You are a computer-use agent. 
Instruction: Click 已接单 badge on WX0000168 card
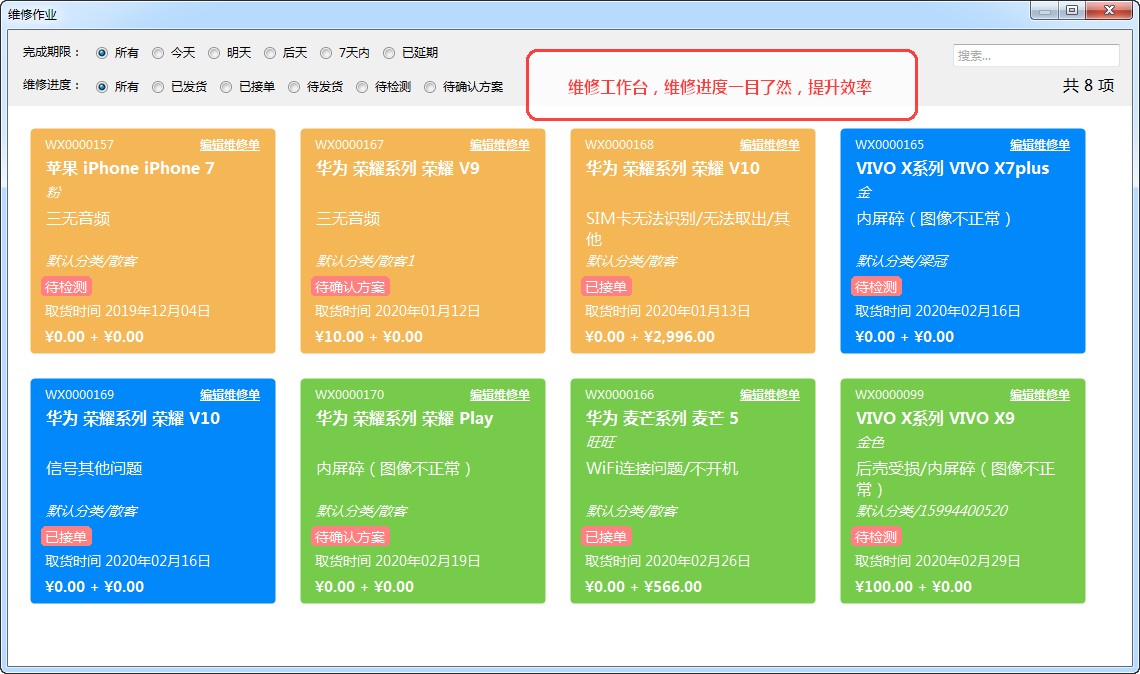pos(606,287)
